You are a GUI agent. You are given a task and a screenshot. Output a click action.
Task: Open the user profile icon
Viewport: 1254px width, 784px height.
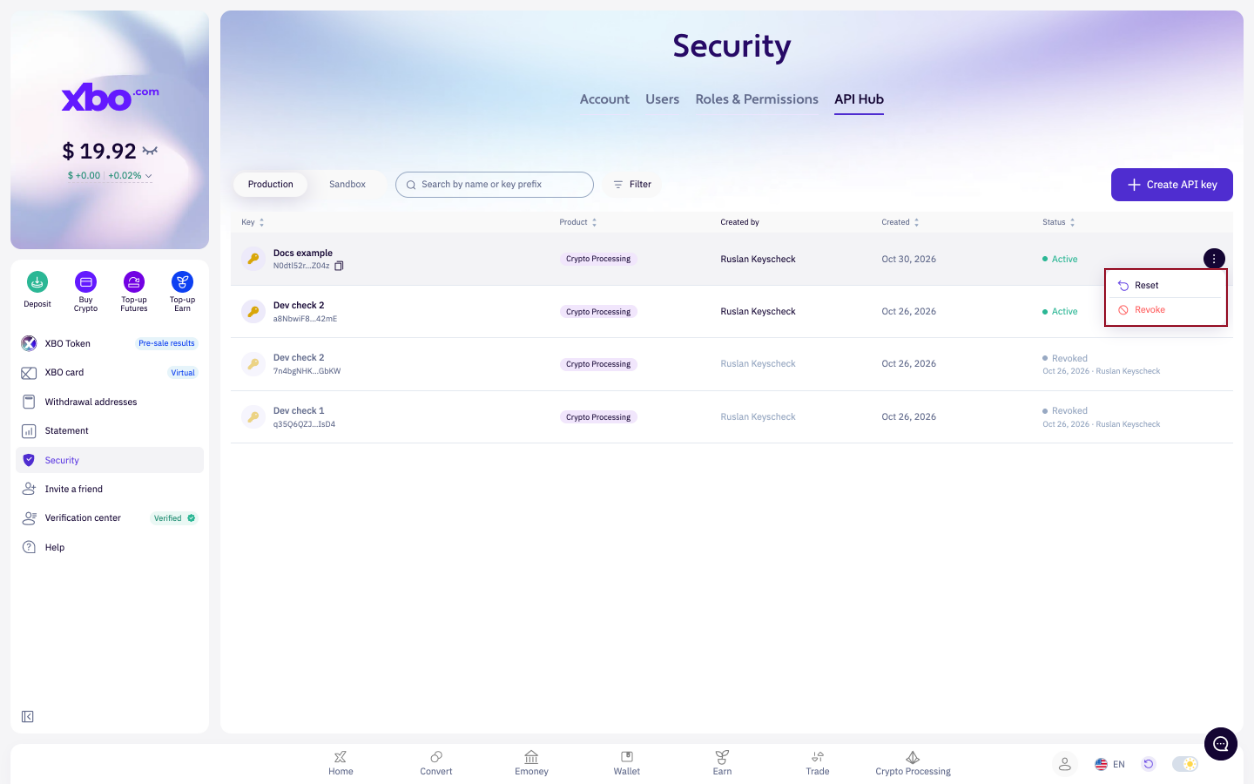coord(1065,764)
